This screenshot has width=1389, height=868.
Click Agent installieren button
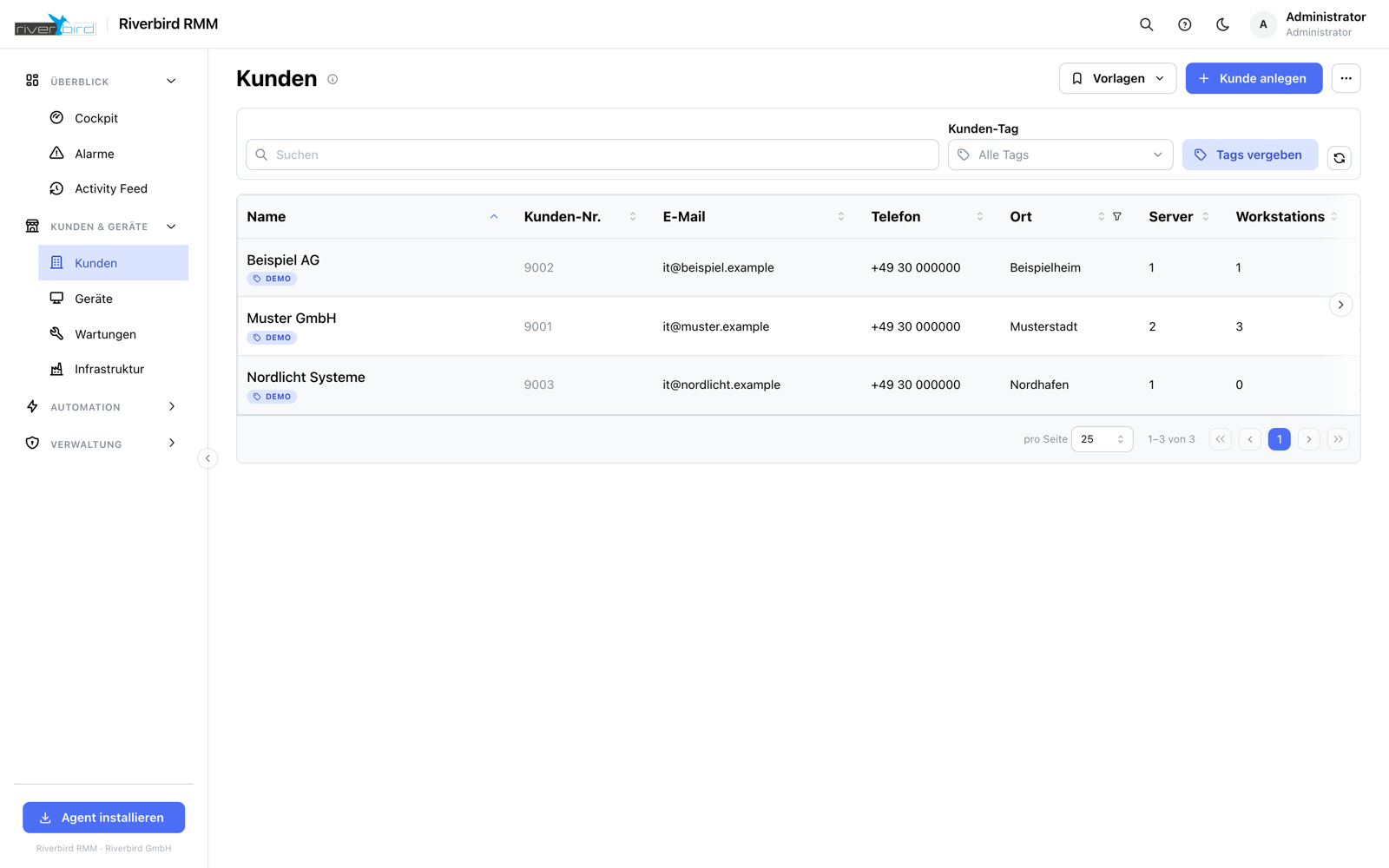pos(103,818)
